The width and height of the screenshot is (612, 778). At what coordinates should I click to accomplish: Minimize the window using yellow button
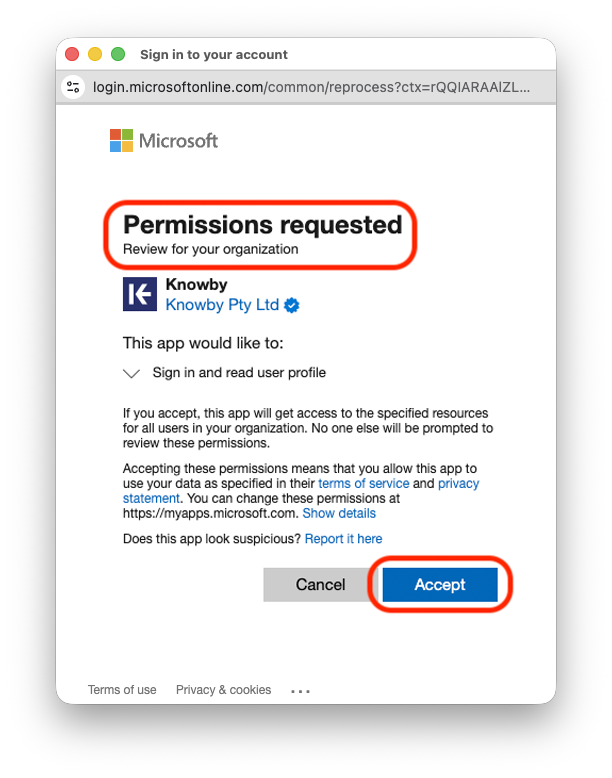(x=95, y=54)
